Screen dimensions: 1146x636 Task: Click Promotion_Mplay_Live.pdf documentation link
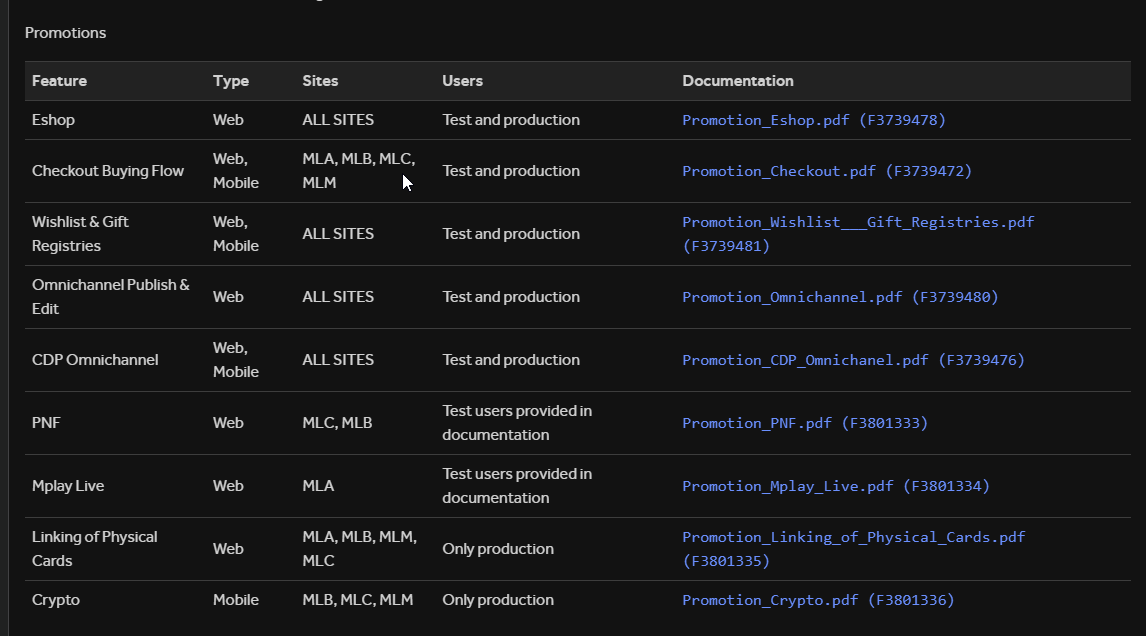[835, 486]
